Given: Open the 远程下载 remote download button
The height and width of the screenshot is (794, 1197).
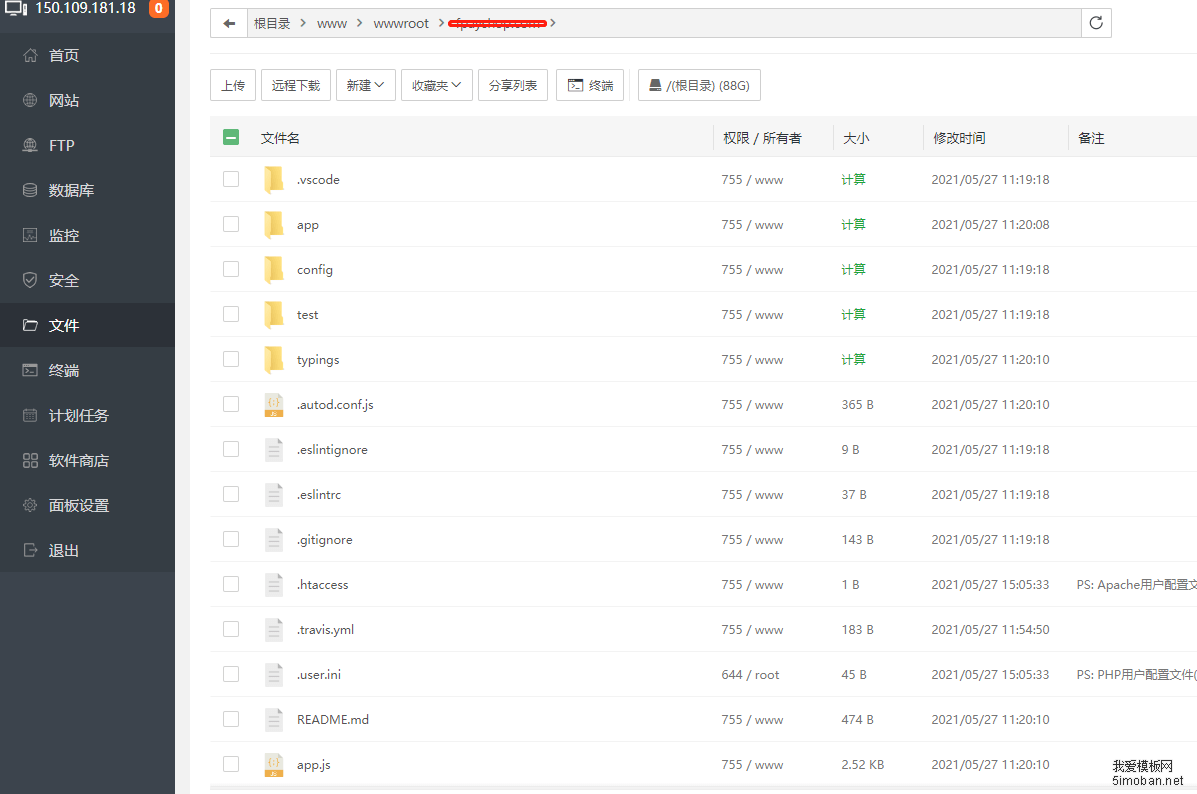Looking at the screenshot, I should pyautogui.click(x=296, y=86).
